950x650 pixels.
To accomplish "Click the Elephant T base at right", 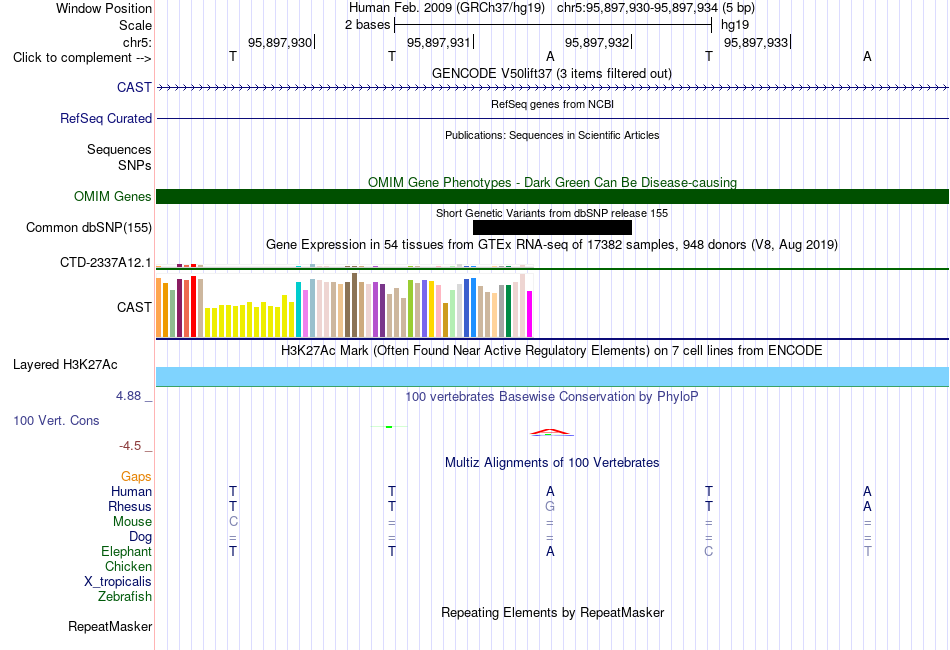I will 868,551.
